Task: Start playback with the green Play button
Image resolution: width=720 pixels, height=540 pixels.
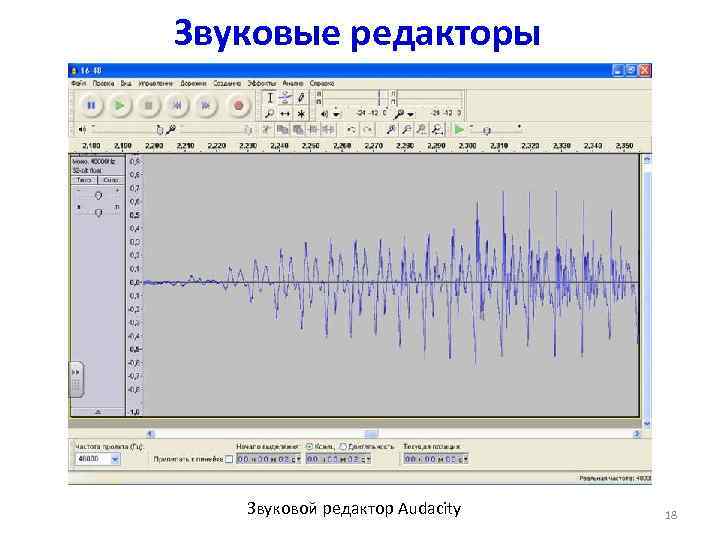Action: [120, 106]
